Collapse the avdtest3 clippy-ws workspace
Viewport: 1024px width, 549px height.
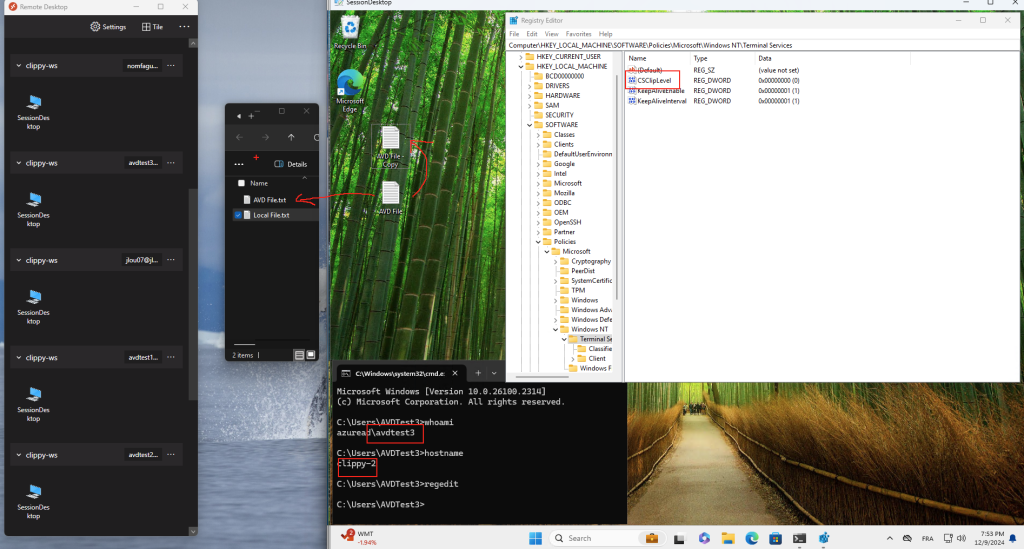click(19, 163)
